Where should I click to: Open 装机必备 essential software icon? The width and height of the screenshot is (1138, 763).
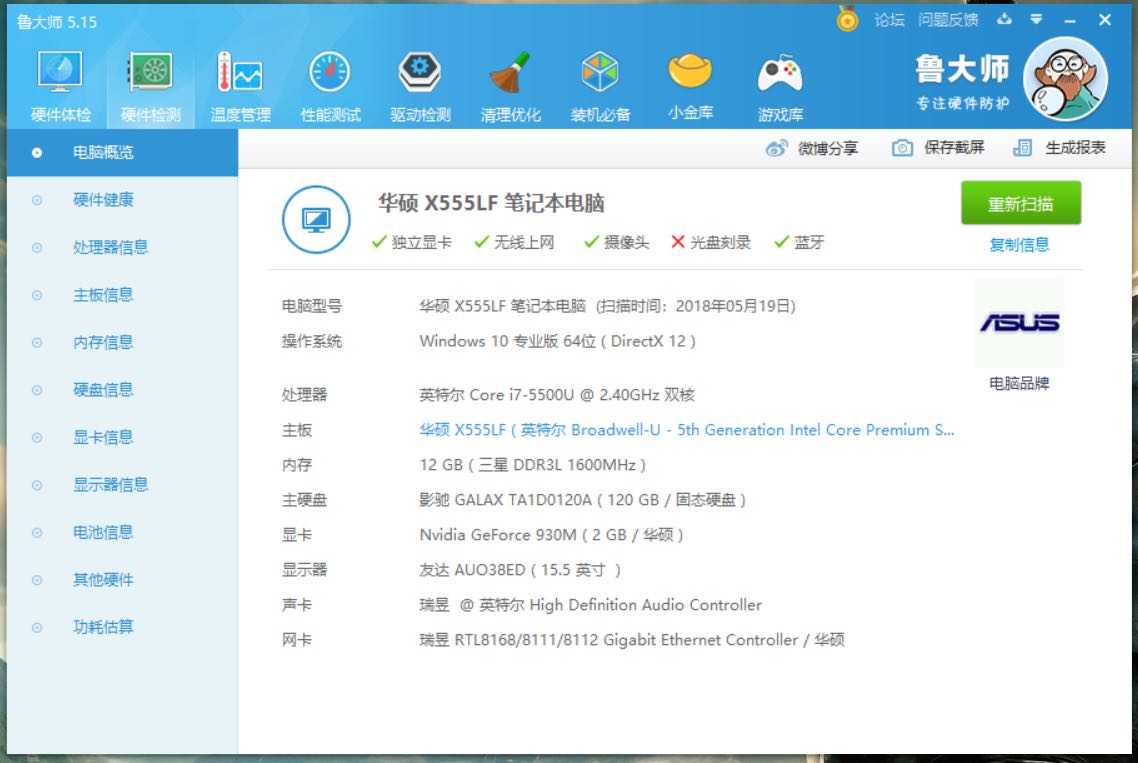(x=600, y=73)
